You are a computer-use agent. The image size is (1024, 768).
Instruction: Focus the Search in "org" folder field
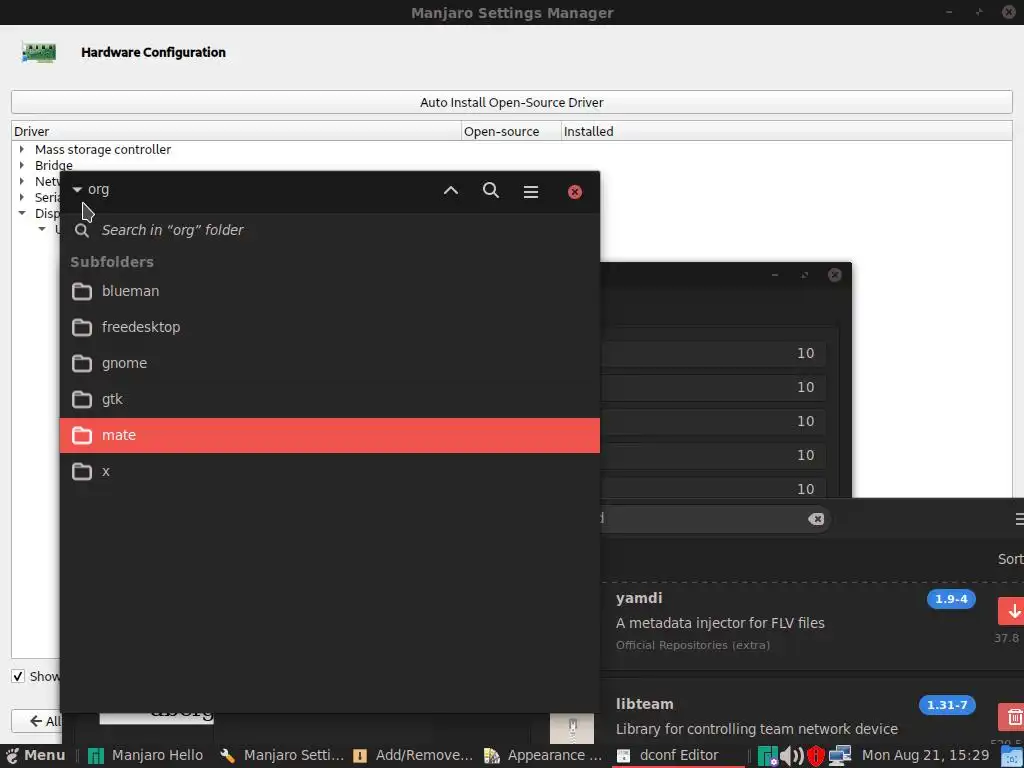click(x=330, y=230)
